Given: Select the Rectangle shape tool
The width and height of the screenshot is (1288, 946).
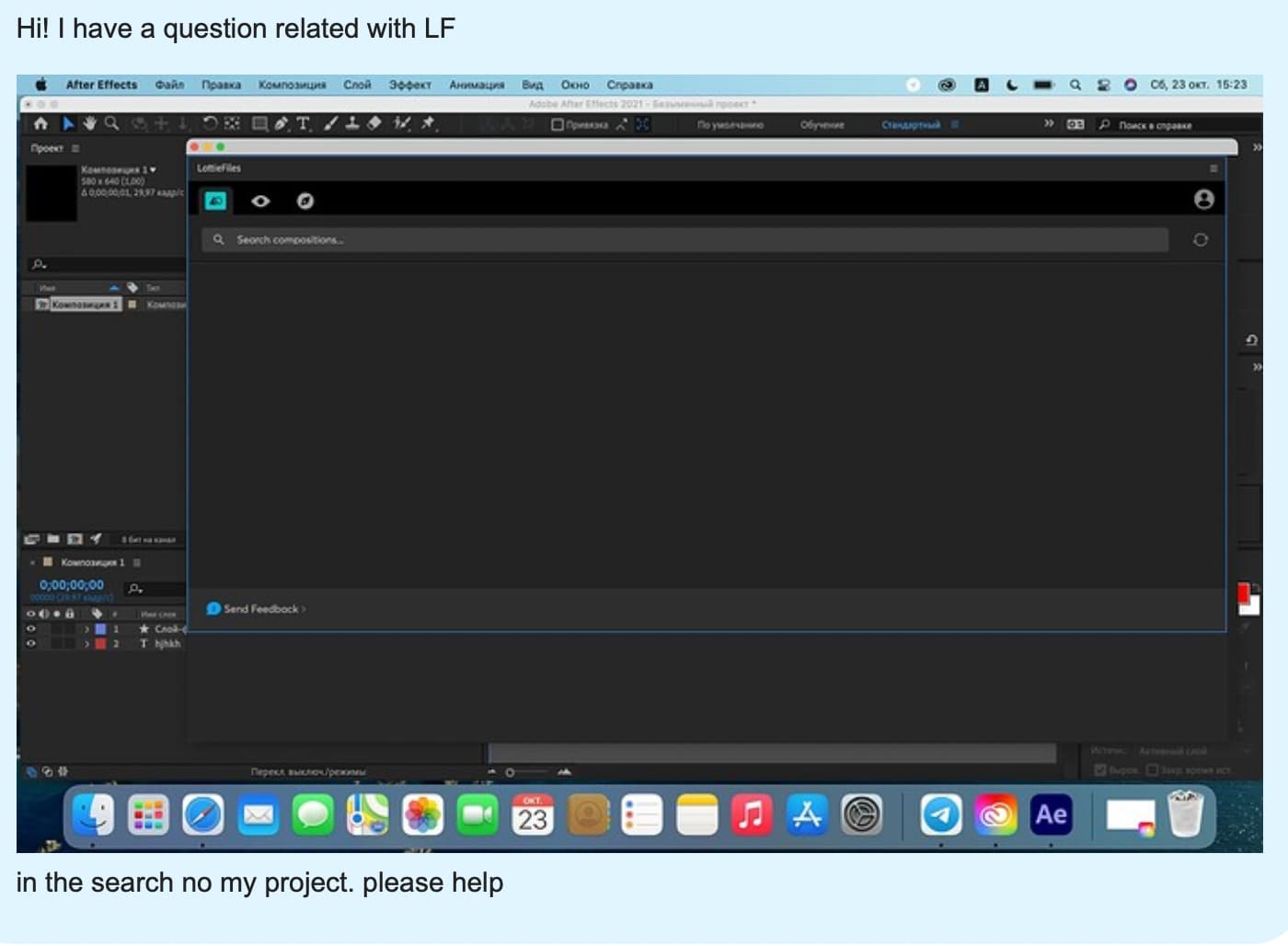Looking at the screenshot, I should [260, 123].
